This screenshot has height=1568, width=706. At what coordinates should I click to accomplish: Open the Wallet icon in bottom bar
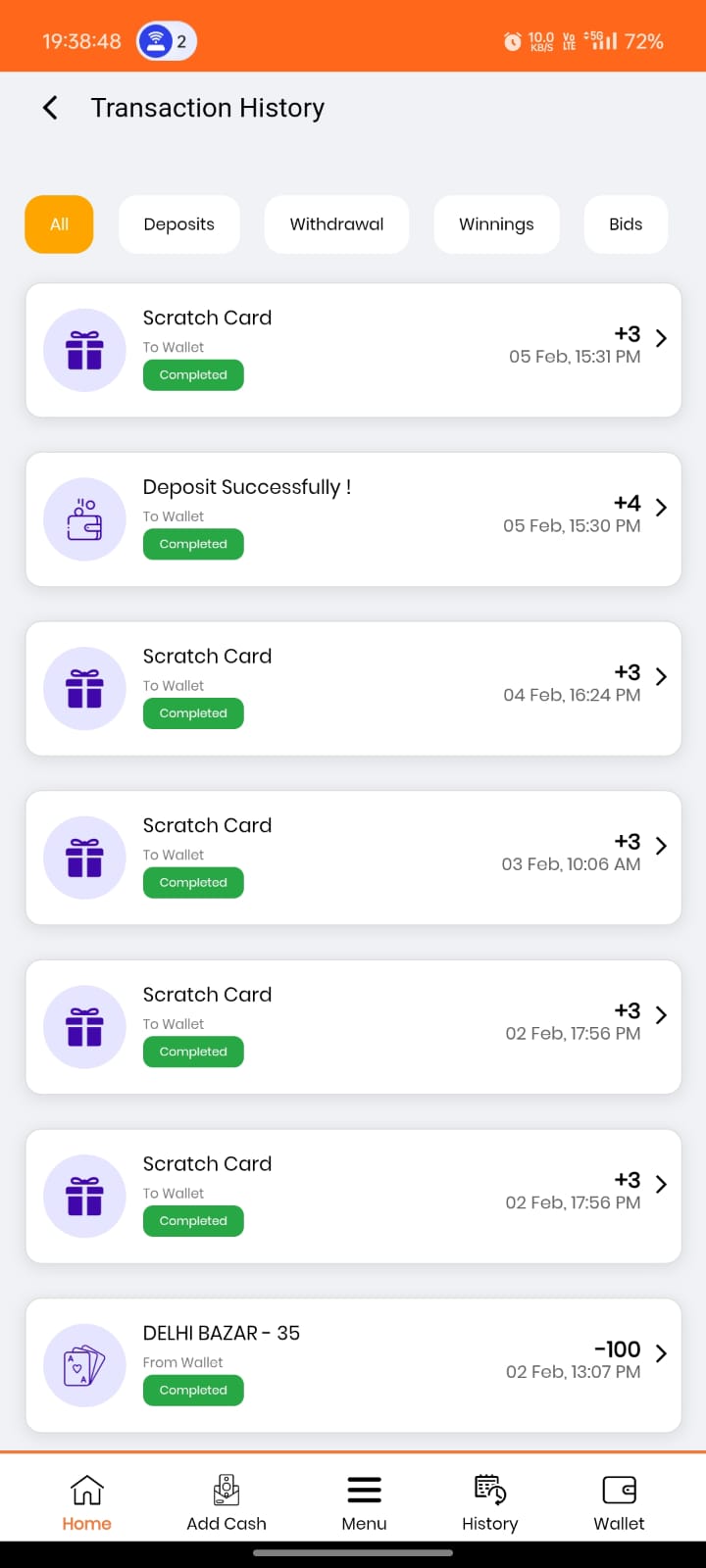619,1492
